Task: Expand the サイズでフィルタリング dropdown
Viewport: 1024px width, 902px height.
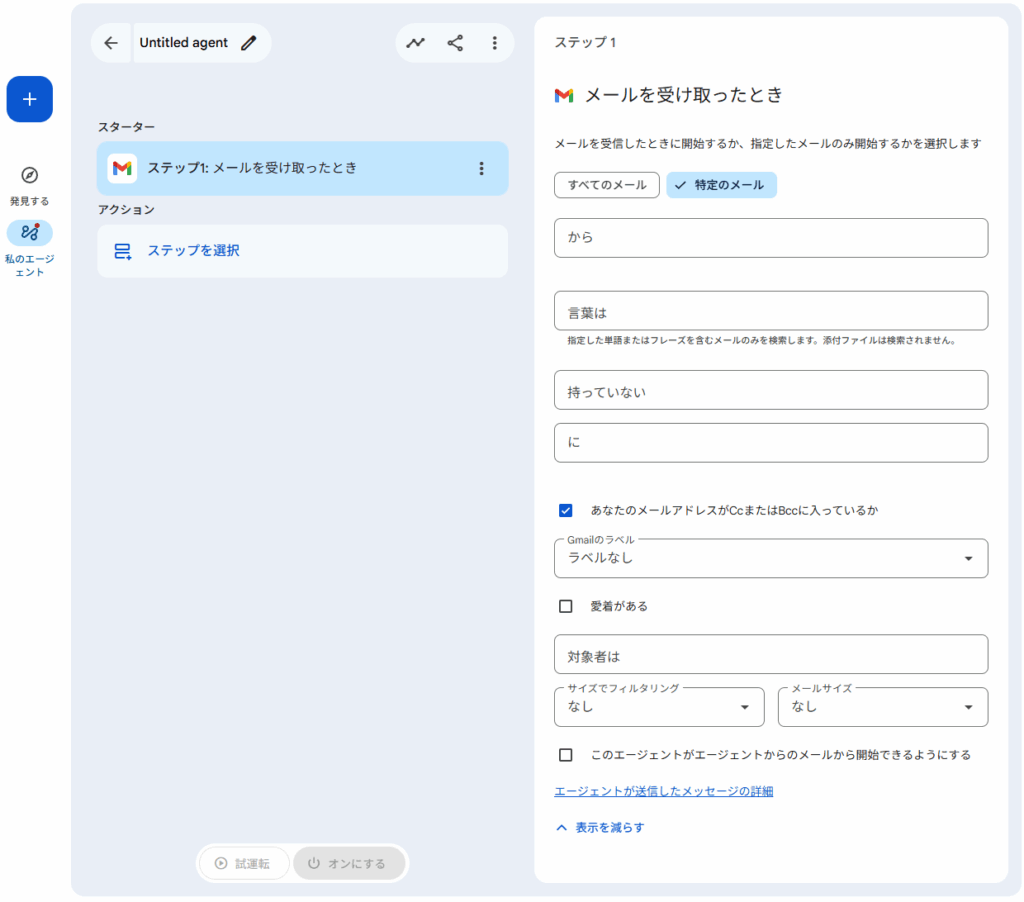Action: 658,707
